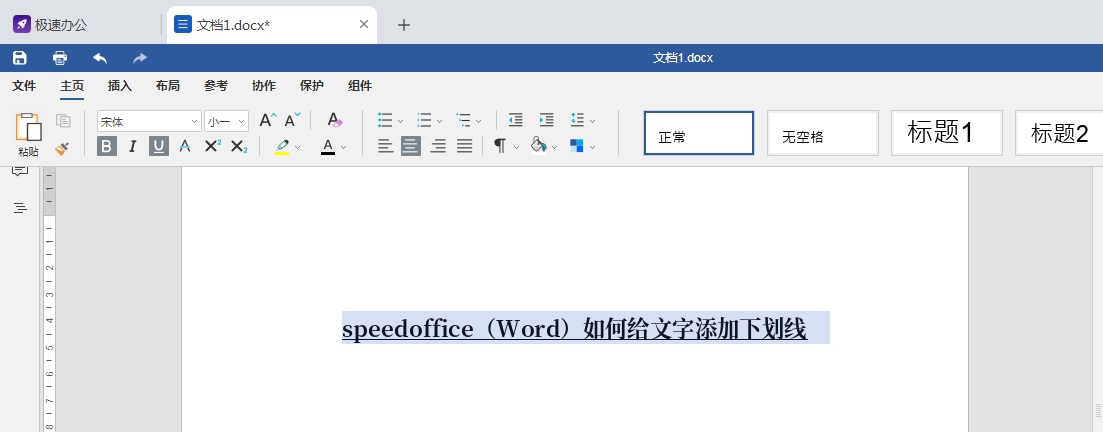
Task: Center align the text
Action: point(411,146)
